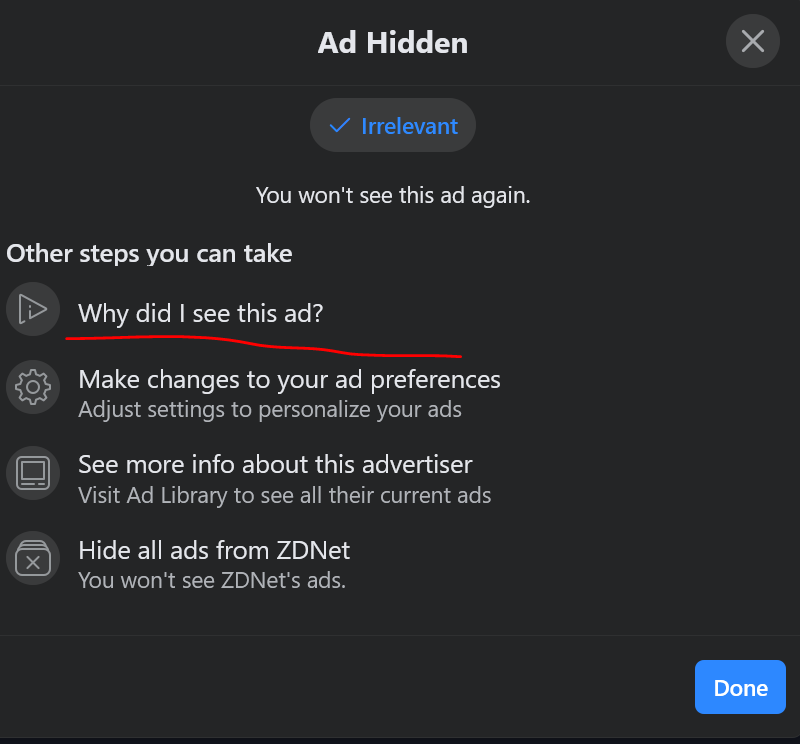Viewport: 800px width, 744px height.
Task: Click the advertiser info screen icon
Action: pyautogui.click(x=33, y=472)
